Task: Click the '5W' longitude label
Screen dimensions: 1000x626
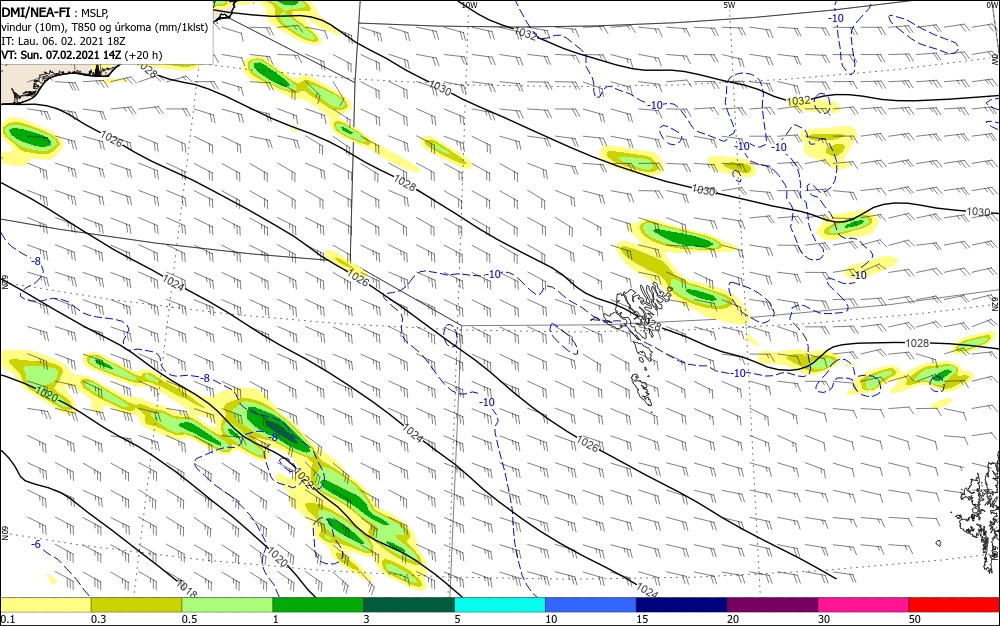Action: pos(730,5)
